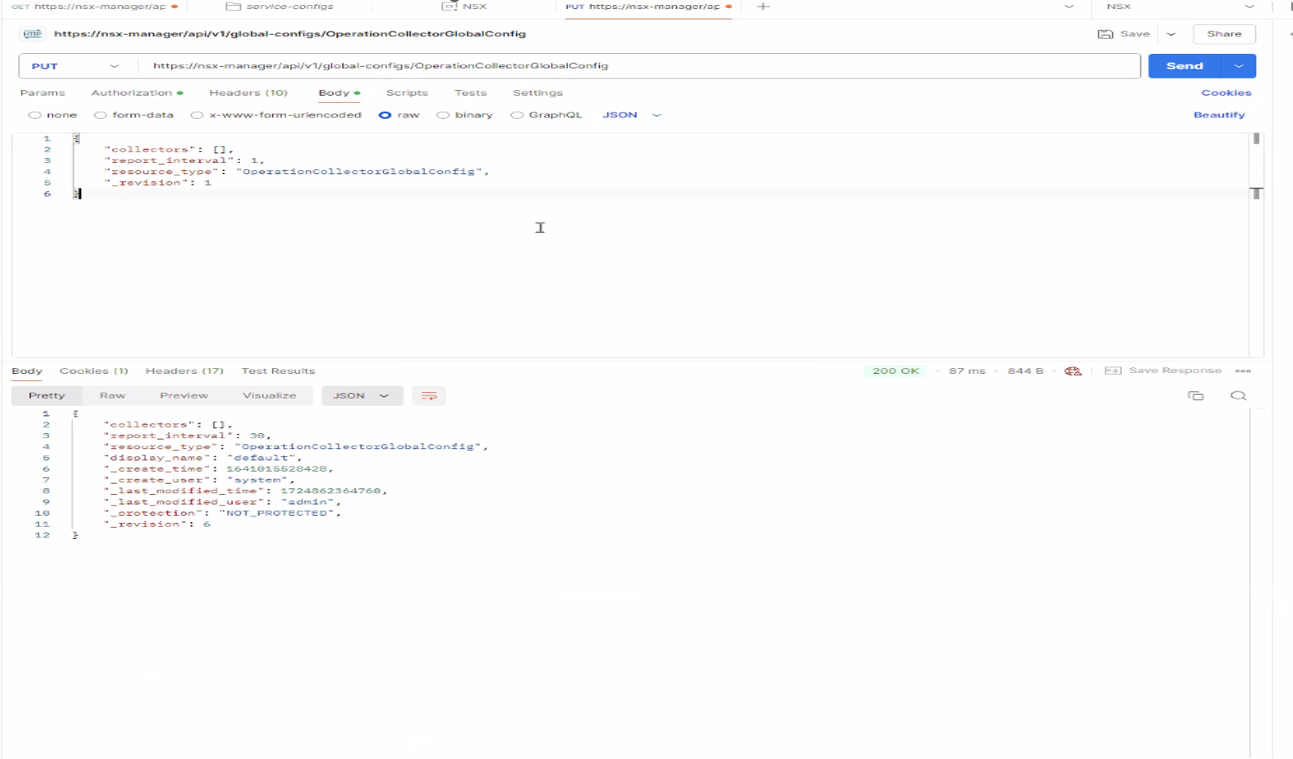1293x759 pixels.
Task: Open the three-dot response options menu
Action: (1243, 371)
